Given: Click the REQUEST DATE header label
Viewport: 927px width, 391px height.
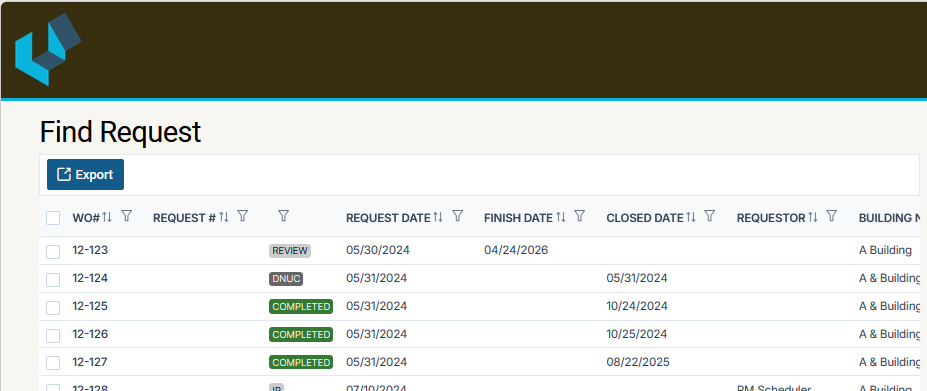Looking at the screenshot, I should point(388,218).
